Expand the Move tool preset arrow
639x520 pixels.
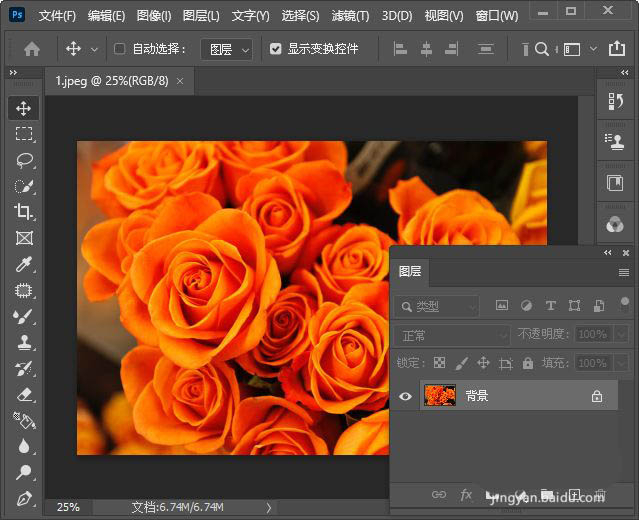(x=94, y=50)
